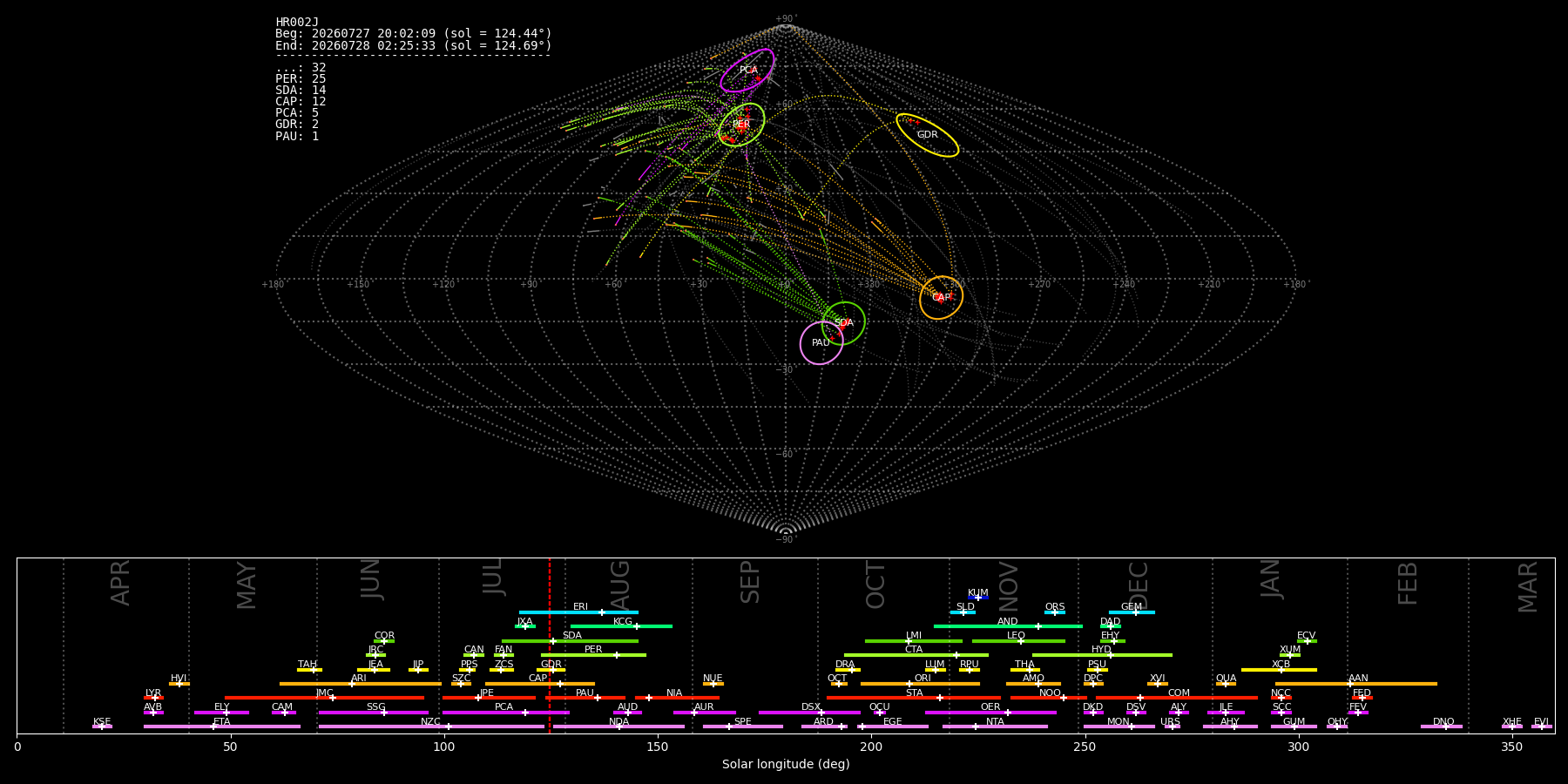Select the STA red shower bar
Screen dimensions: 1568x784
[914, 698]
